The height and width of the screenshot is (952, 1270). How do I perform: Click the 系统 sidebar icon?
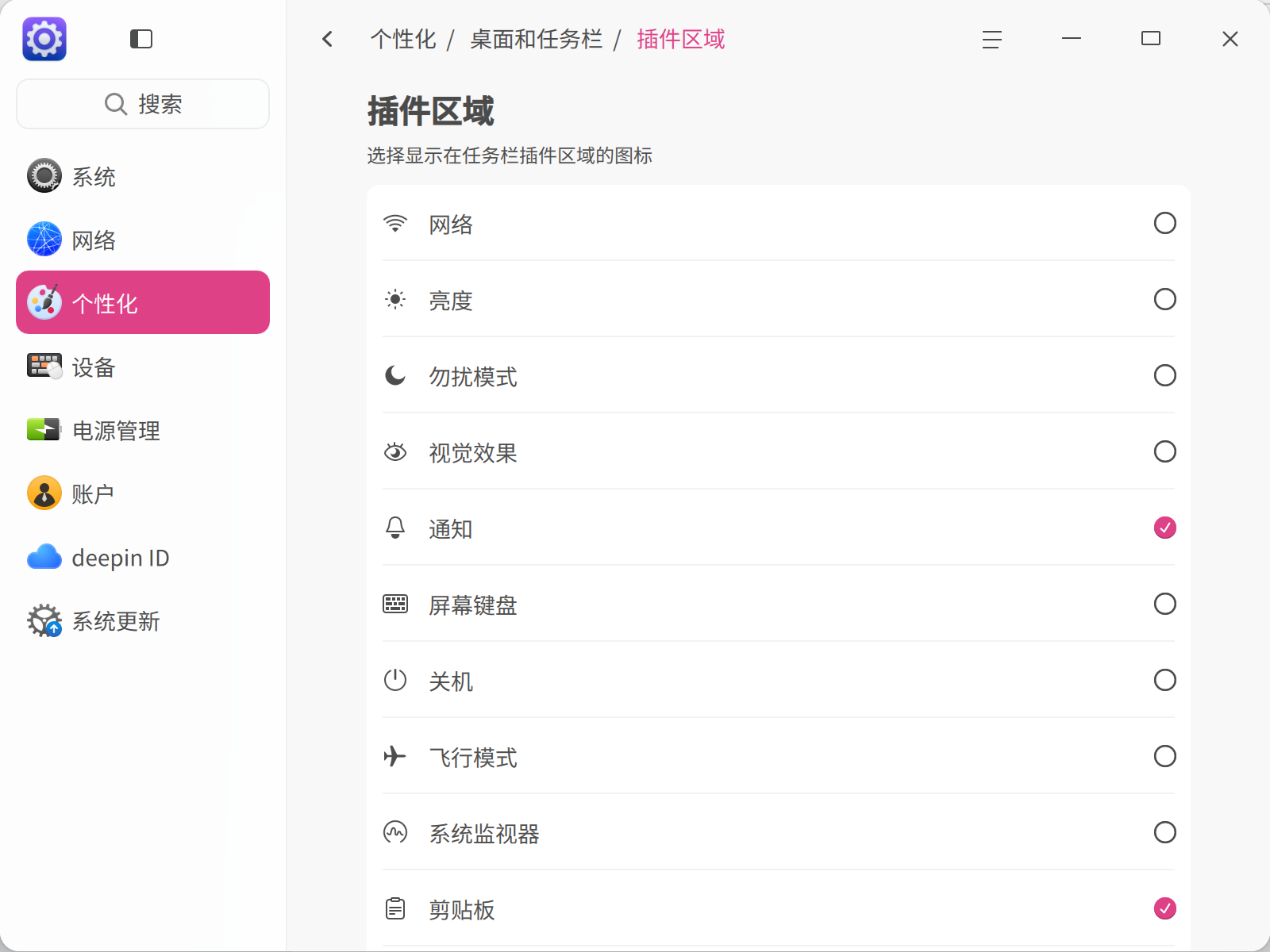[44, 176]
